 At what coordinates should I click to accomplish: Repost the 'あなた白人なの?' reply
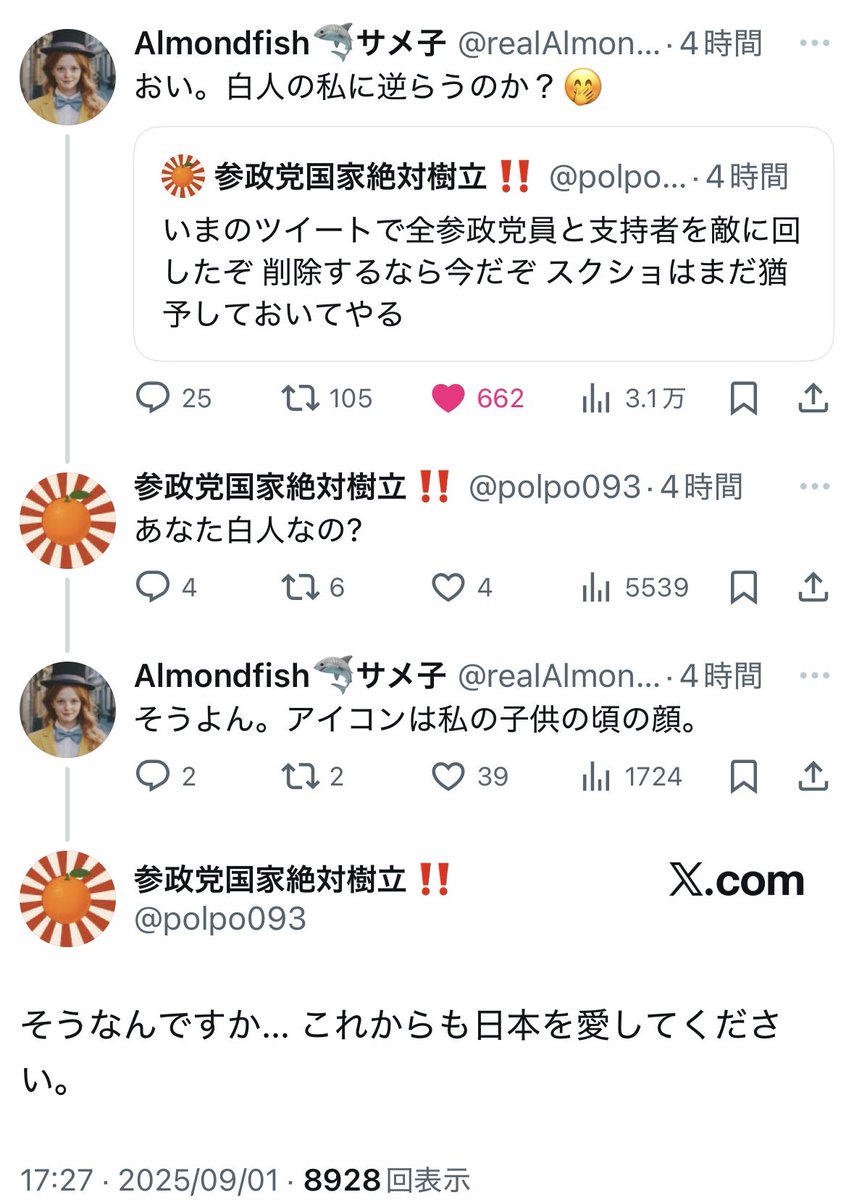[313, 587]
